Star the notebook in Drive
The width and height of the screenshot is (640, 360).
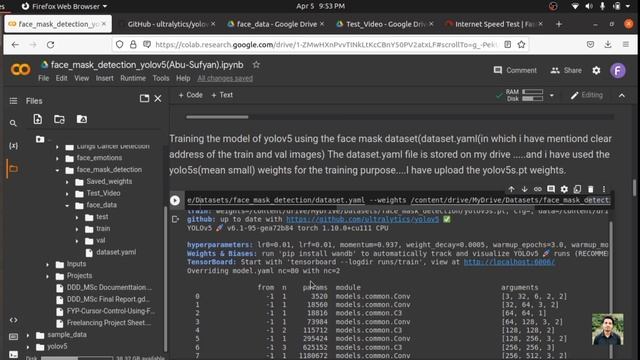click(x=256, y=64)
